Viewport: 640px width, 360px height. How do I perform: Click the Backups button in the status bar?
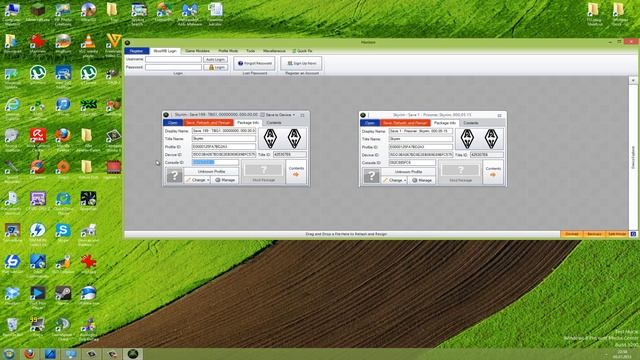point(594,234)
